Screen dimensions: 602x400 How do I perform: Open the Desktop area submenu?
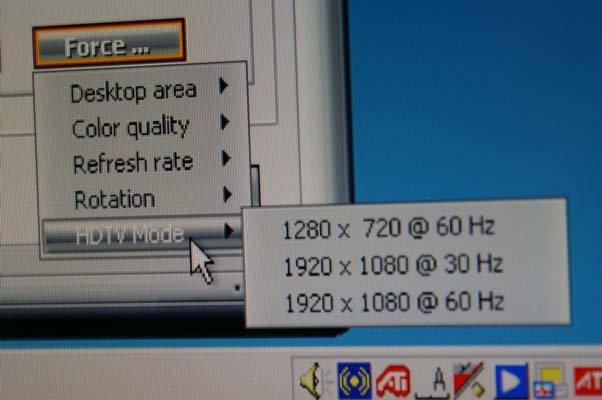pyautogui.click(x=142, y=91)
